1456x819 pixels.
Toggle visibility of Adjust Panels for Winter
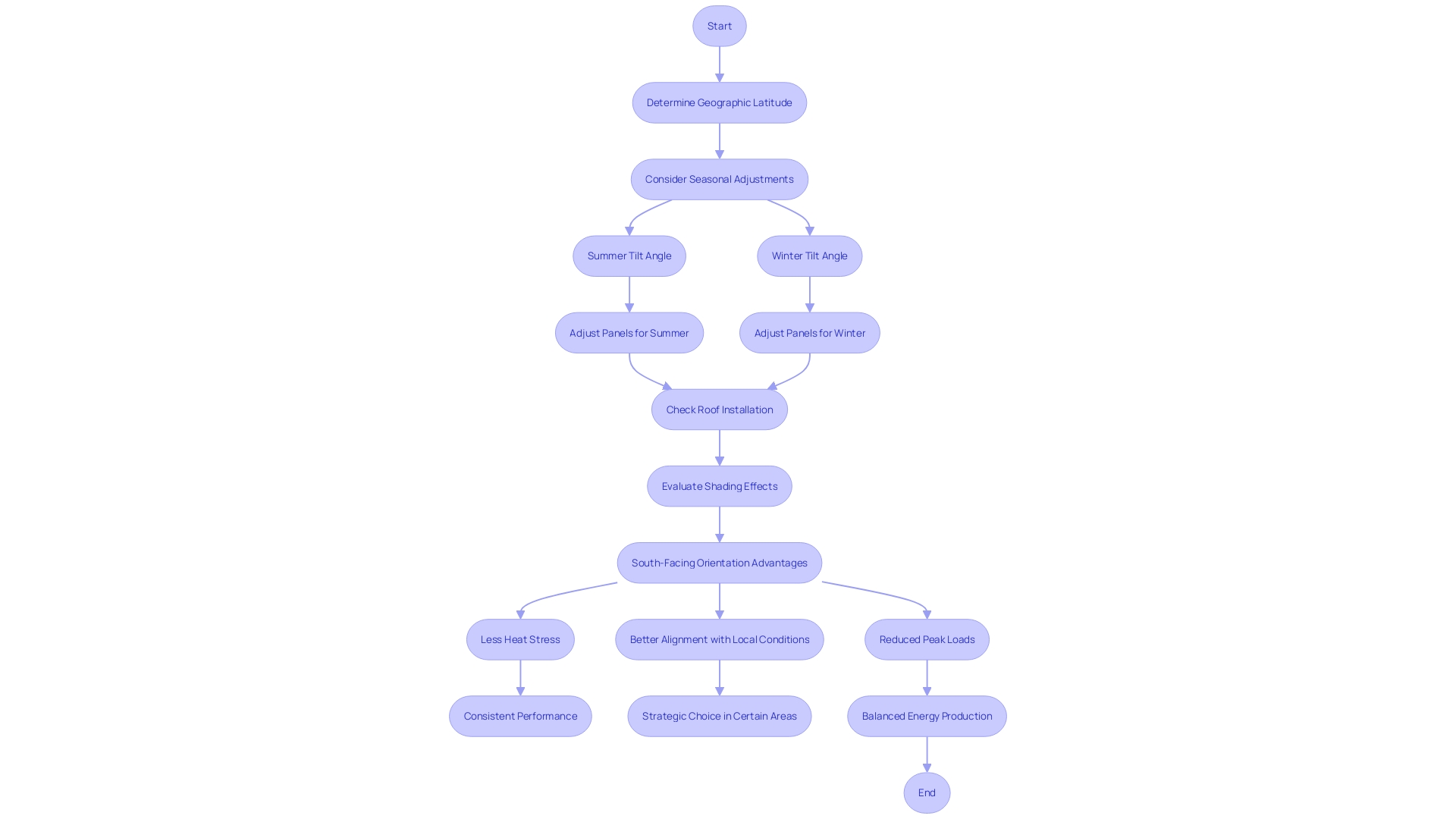tap(810, 332)
